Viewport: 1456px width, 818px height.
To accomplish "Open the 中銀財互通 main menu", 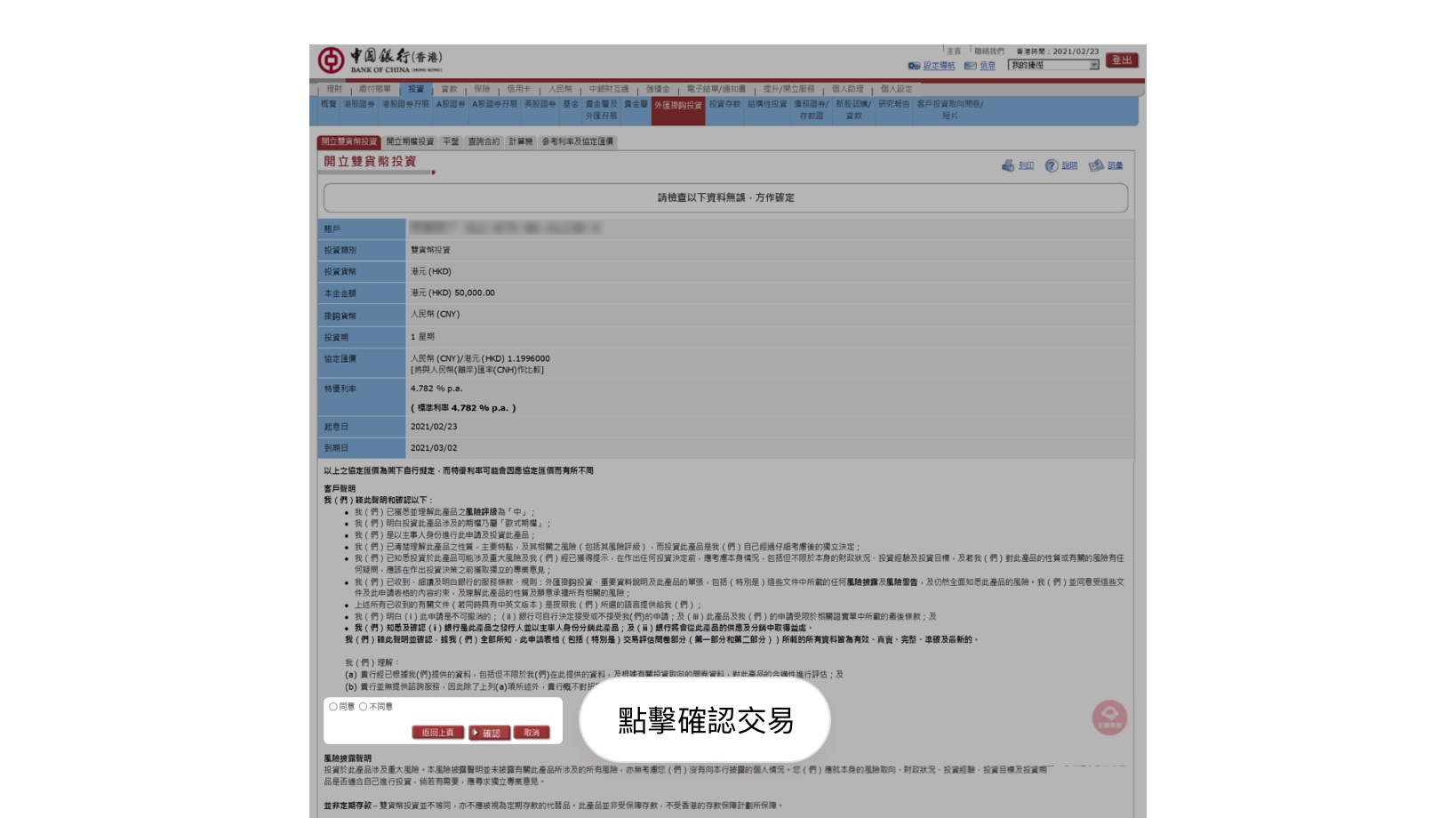I will [x=609, y=89].
